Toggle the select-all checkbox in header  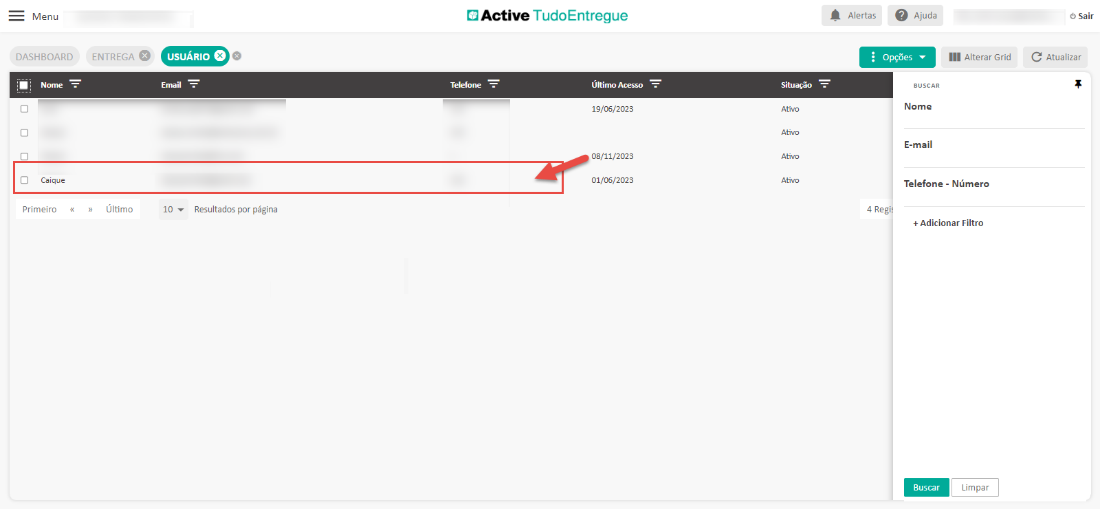coord(24,85)
